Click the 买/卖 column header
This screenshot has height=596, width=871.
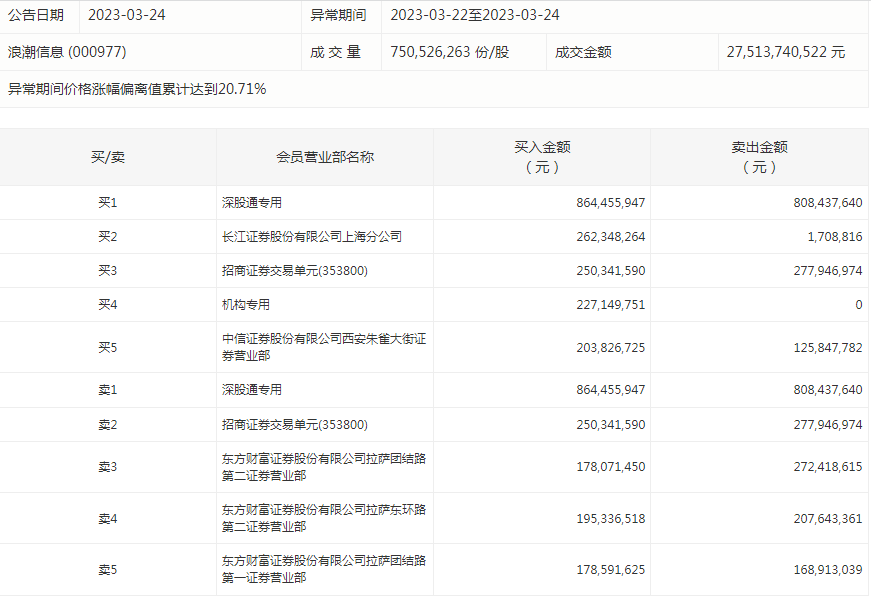[x=108, y=157]
